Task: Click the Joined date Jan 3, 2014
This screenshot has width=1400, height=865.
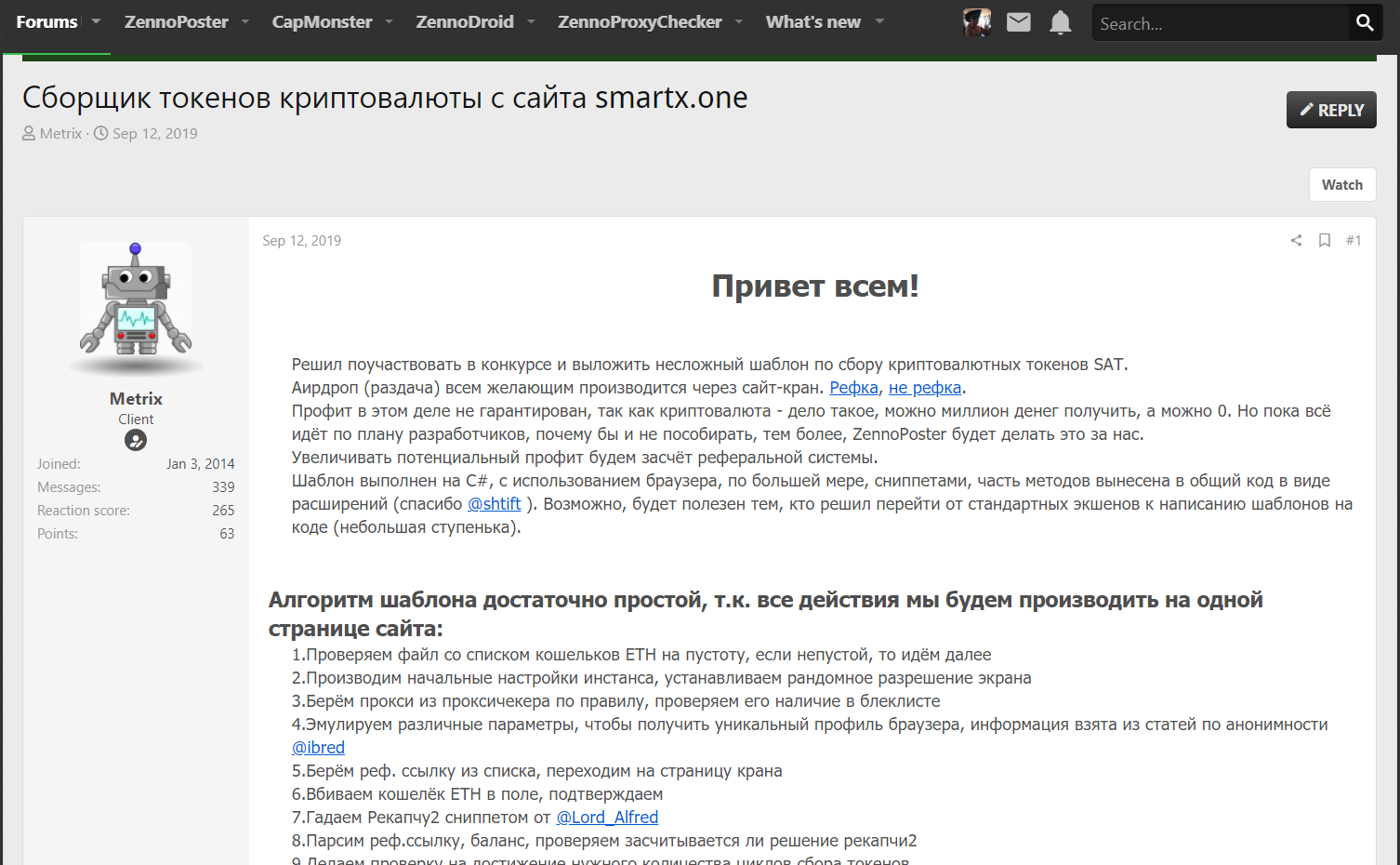Action: pos(201,463)
